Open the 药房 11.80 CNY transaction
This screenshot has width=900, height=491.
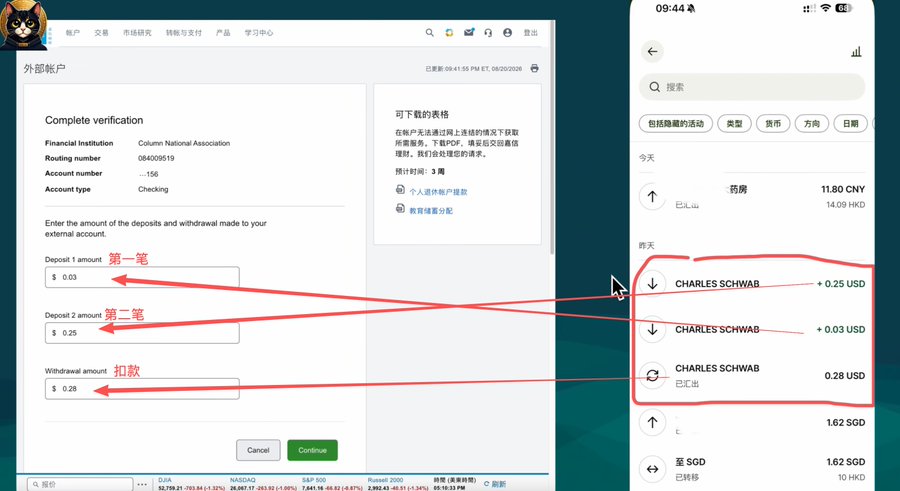pos(752,196)
